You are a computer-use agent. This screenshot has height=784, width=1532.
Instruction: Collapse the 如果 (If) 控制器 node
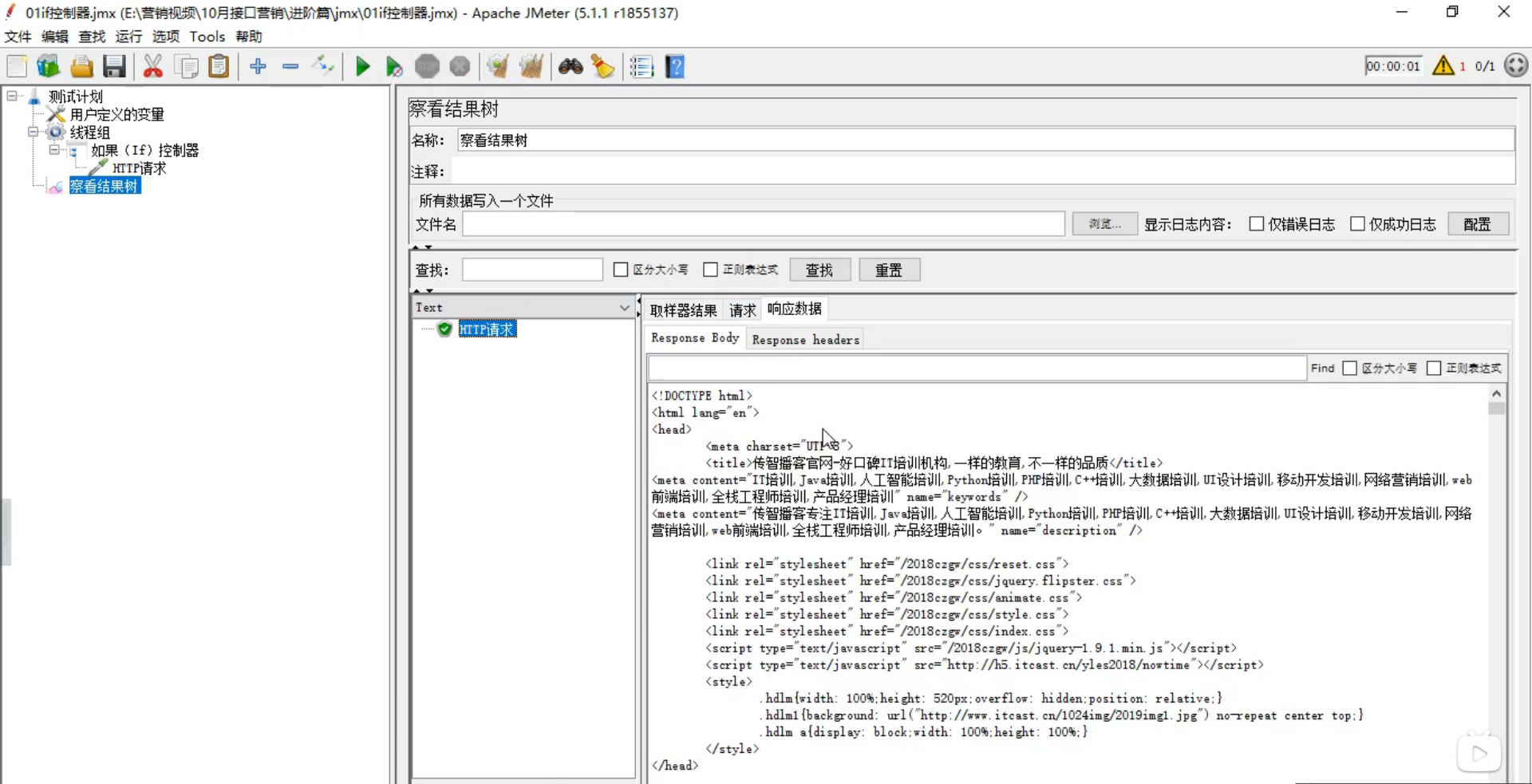(54, 150)
